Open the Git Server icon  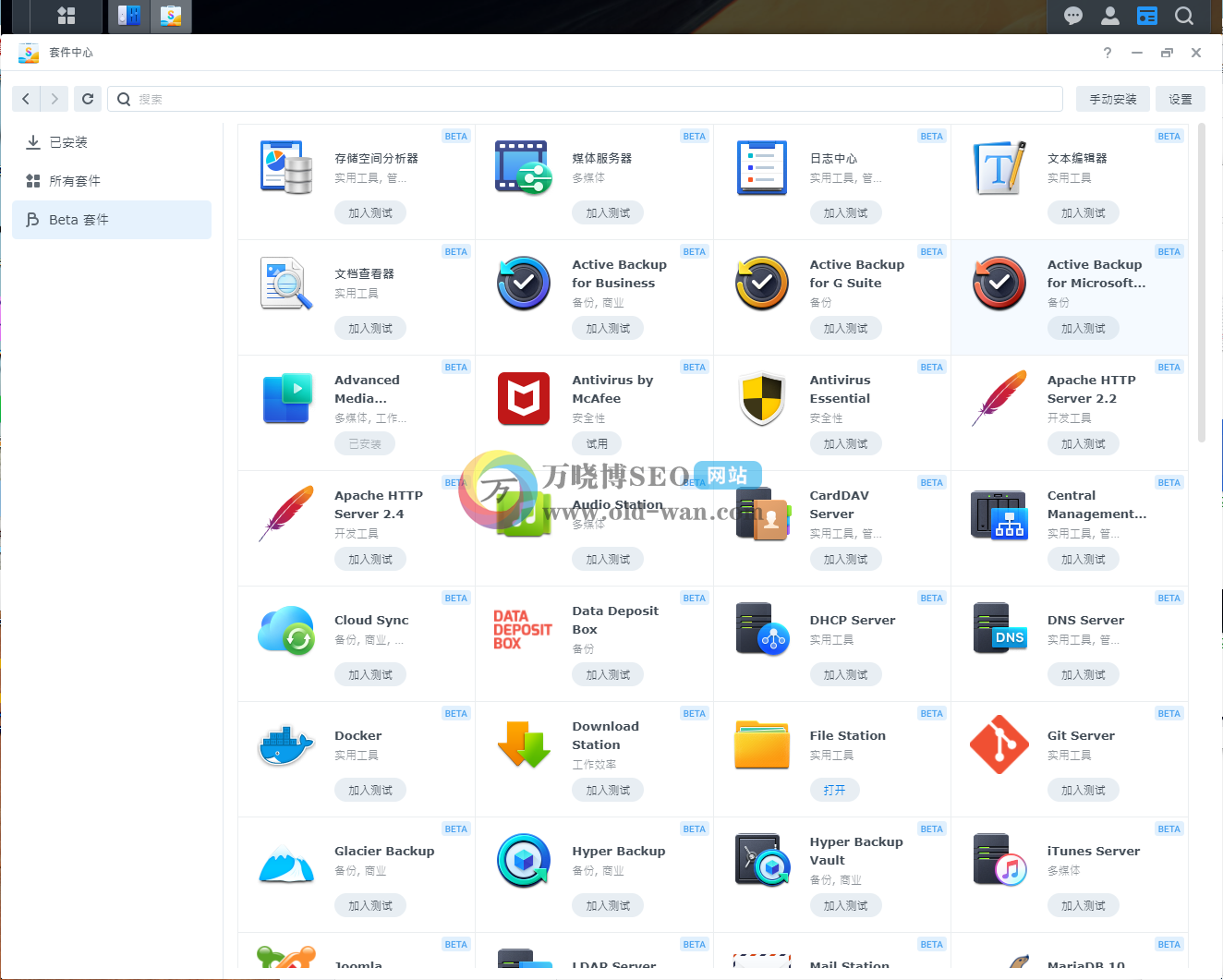tap(999, 744)
